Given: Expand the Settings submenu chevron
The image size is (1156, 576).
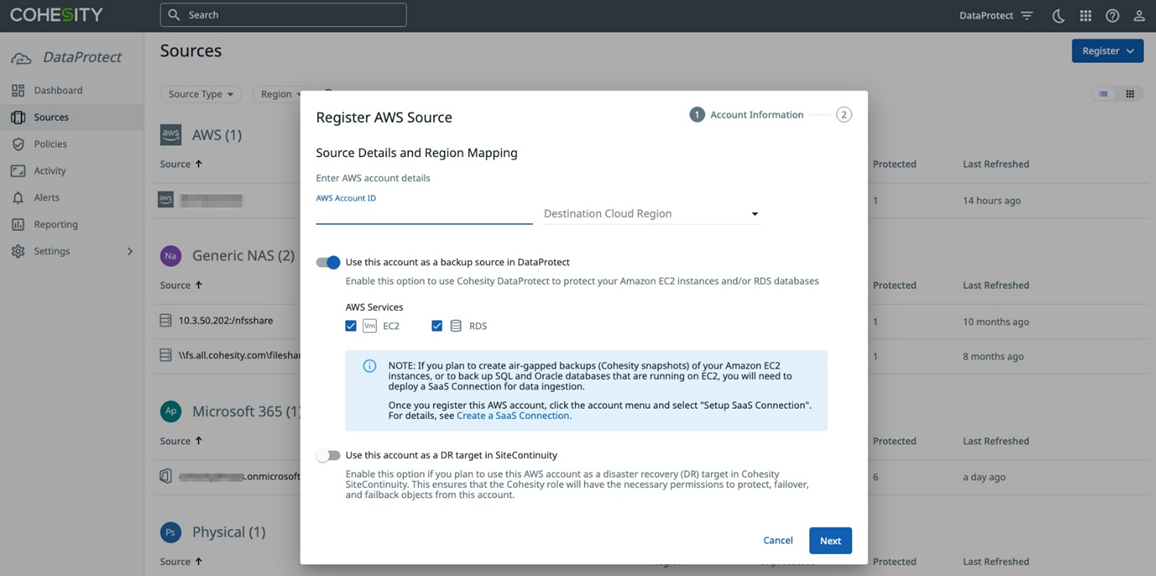Looking at the screenshot, I should (130, 251).
